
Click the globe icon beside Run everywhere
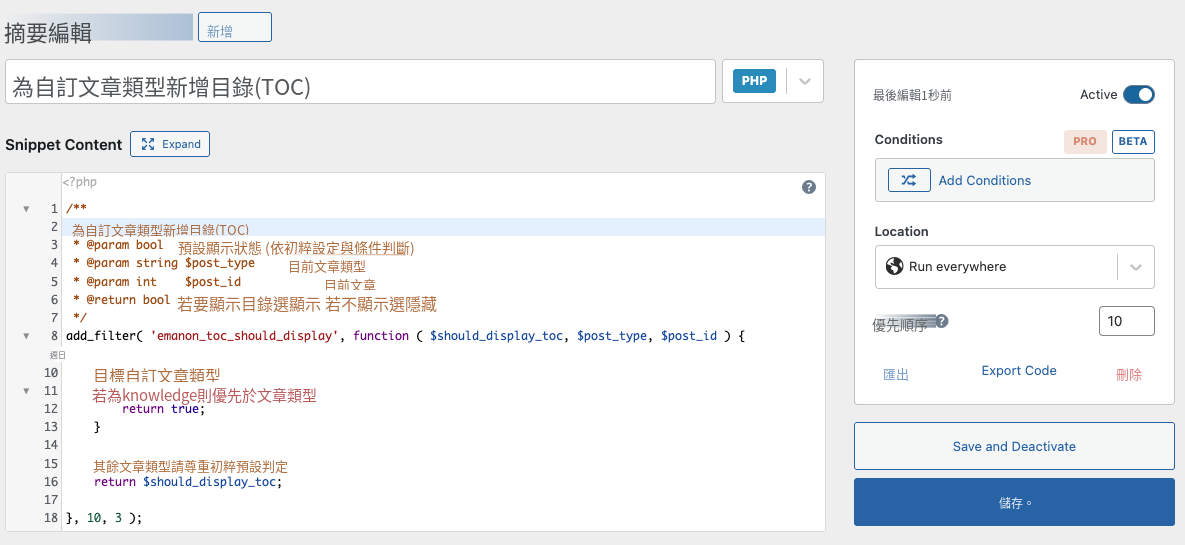(x=894, y=266)
